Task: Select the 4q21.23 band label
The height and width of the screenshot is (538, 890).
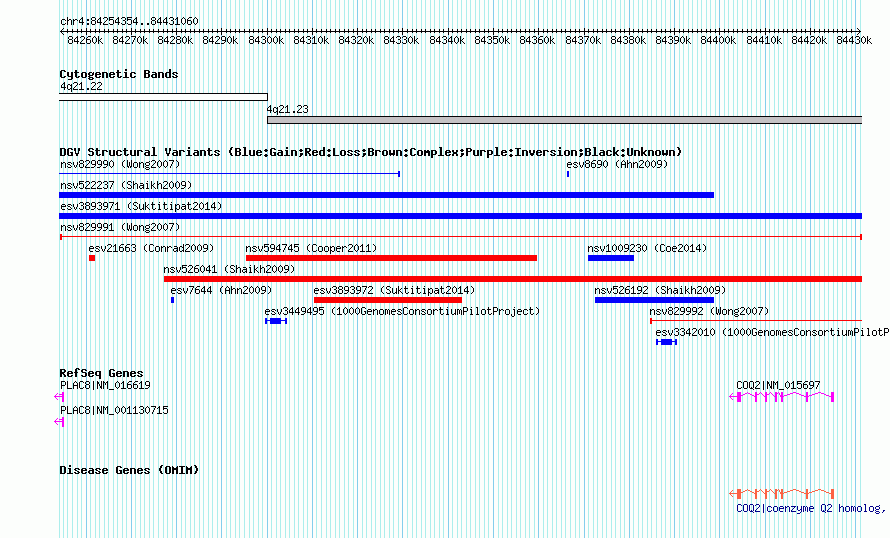Action: tap(288, 110)
